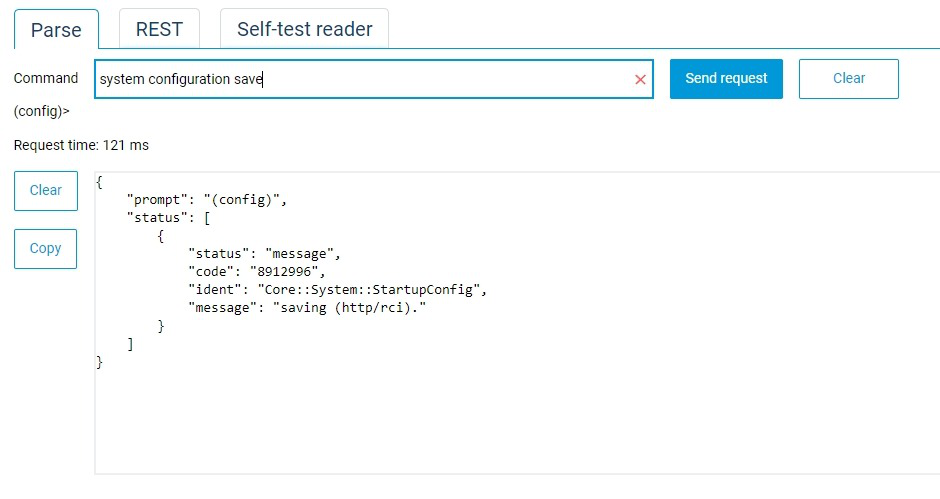The height and width of the screenshot is (499, 940).
Task: Click the final closing brace of JSON output
Action: coord(99,362)
